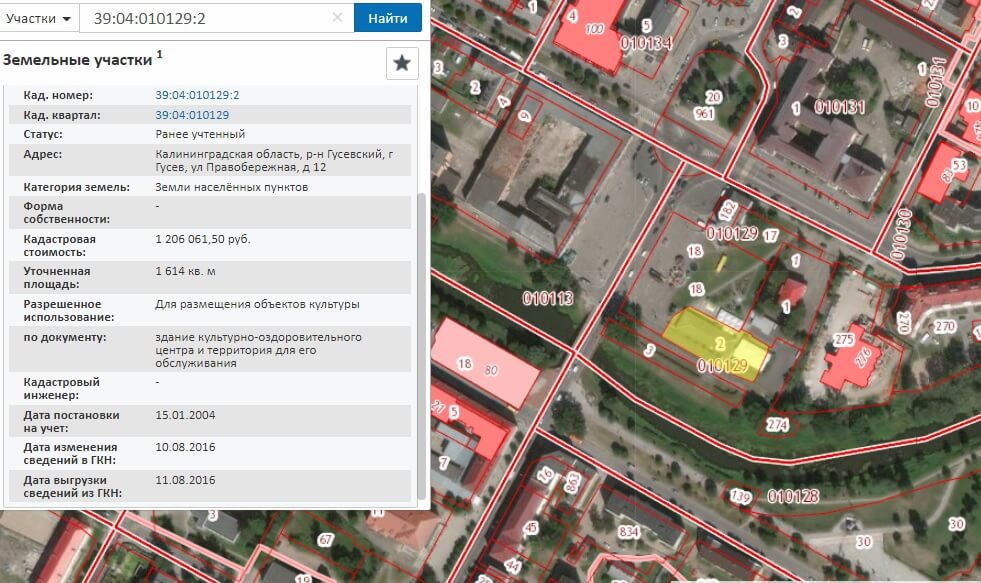The image size is (981, 583).
Task: Click the document-use text about культурно-оздоровительного центра
Action: pyautogui.click(x=258, y=350)
